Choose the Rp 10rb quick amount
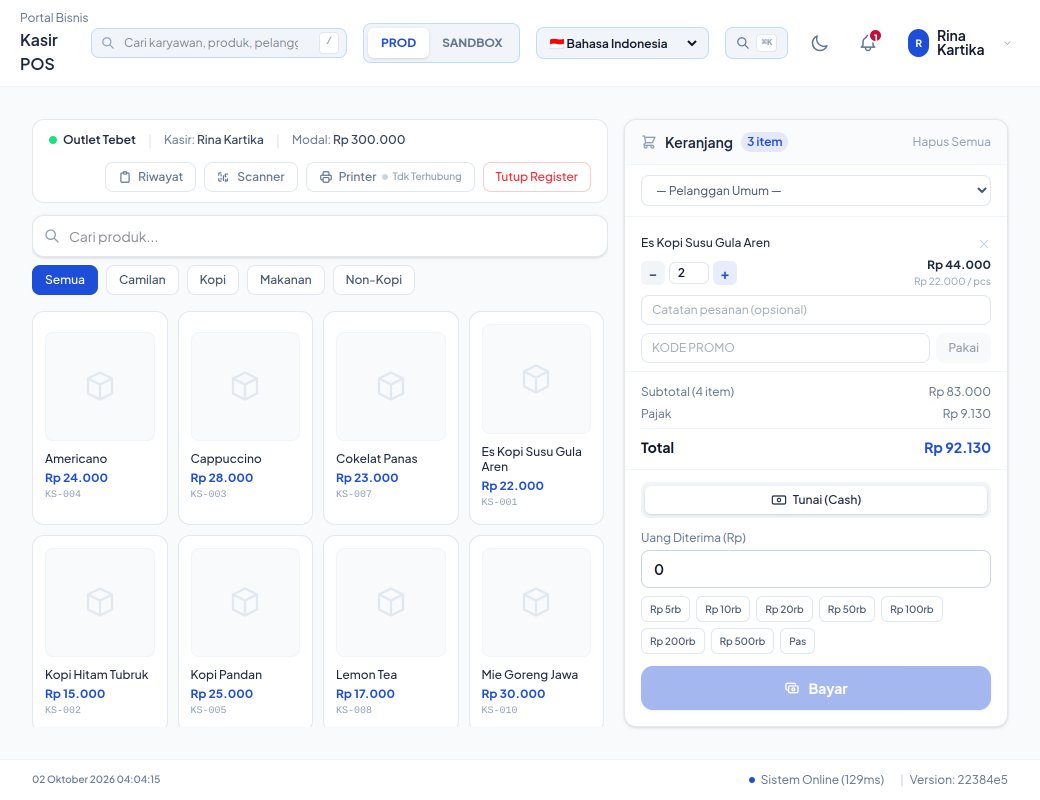The image size is (1040, 800). pyautogui.click(x=723, y=610)
